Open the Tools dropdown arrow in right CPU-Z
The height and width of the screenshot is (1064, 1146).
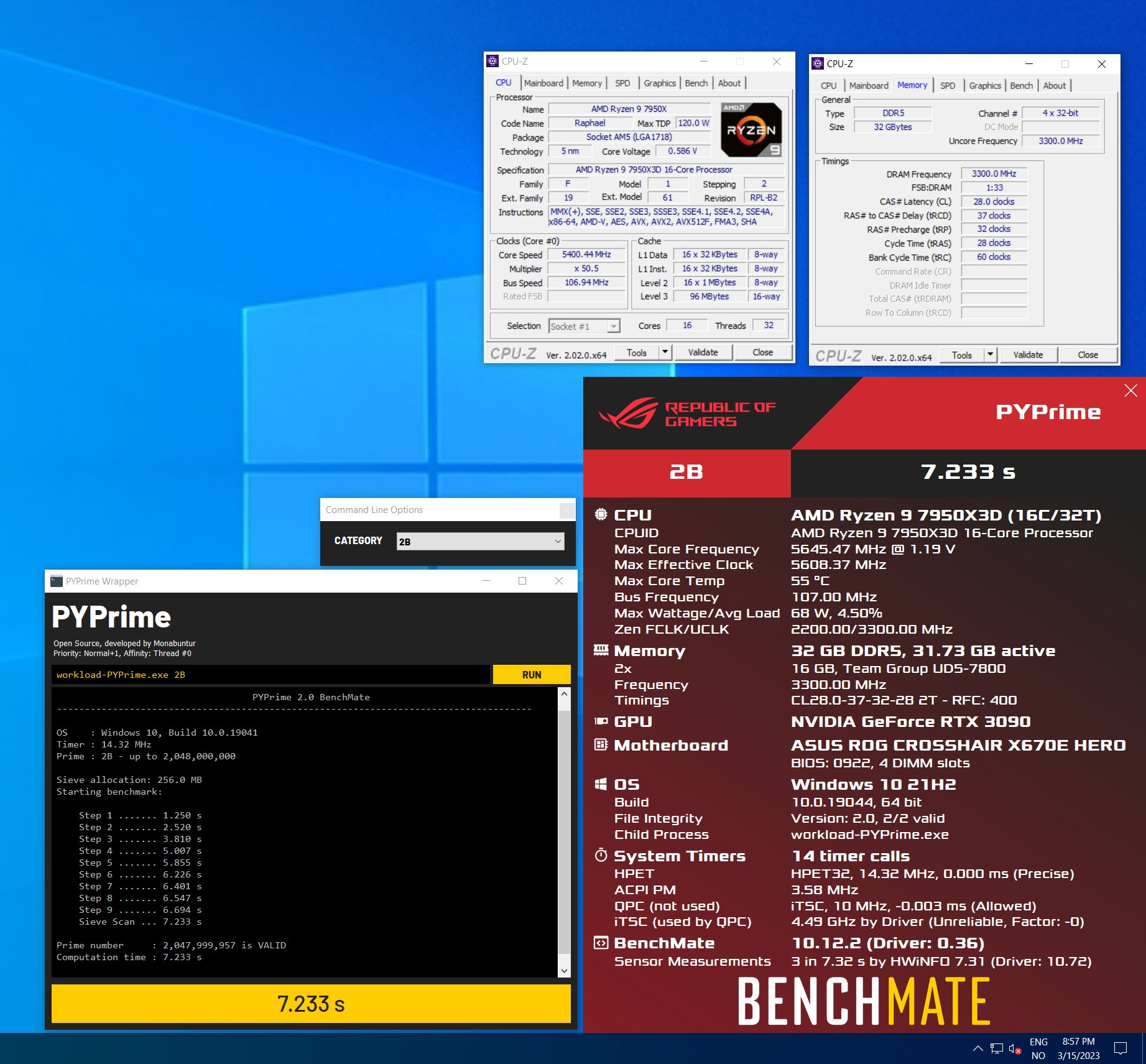[990, 354]
